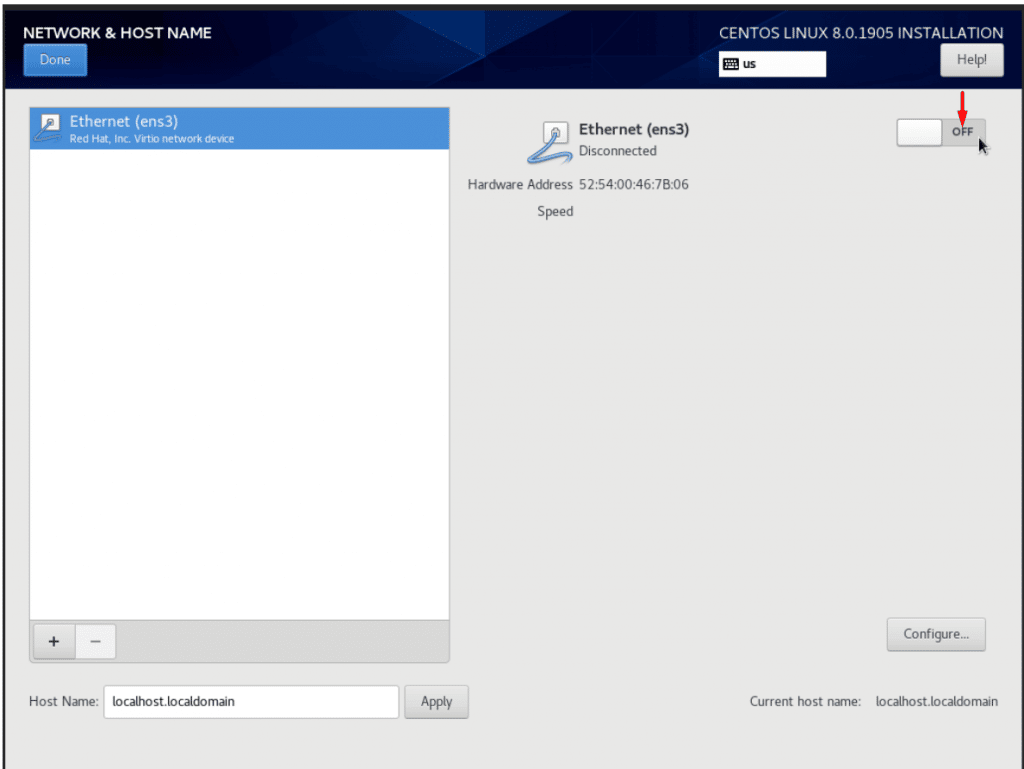Open the Help! documentation
Image resolution: width=1024 pixels, height=769 pixels.
(x=971, y=60)
